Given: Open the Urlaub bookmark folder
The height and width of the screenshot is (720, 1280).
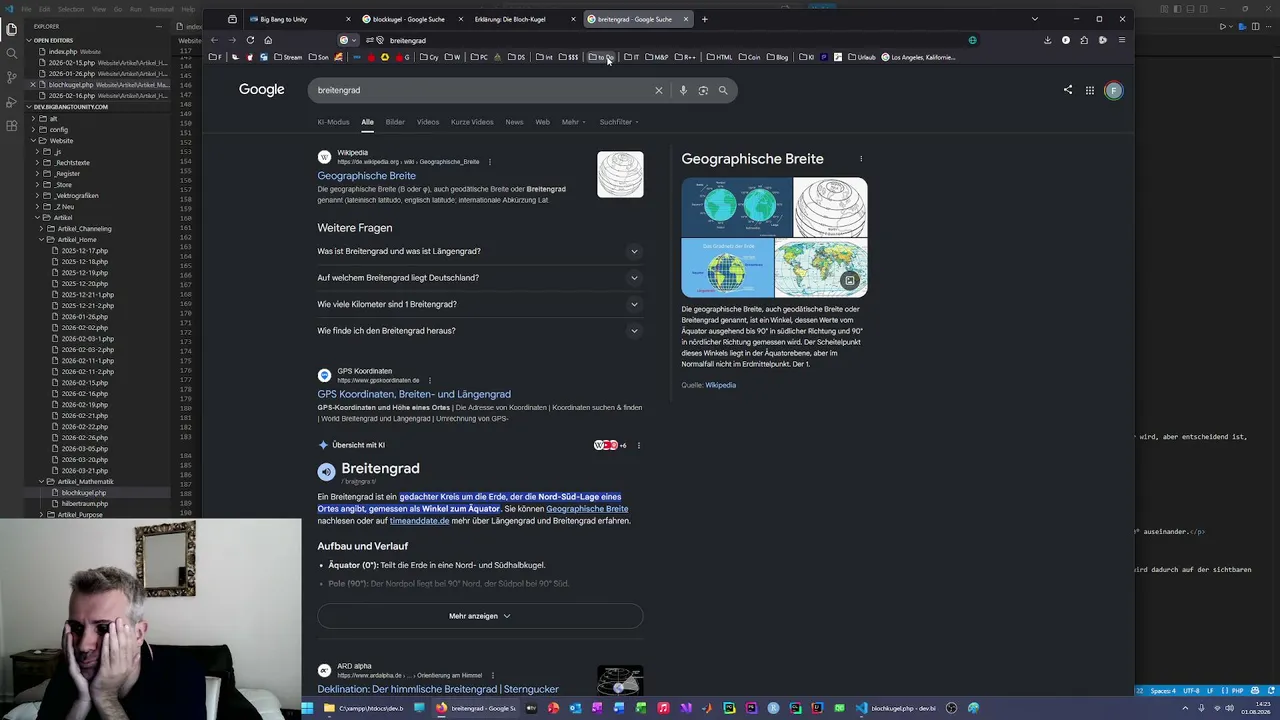Looking at the screenshot, I should point(861,57).
